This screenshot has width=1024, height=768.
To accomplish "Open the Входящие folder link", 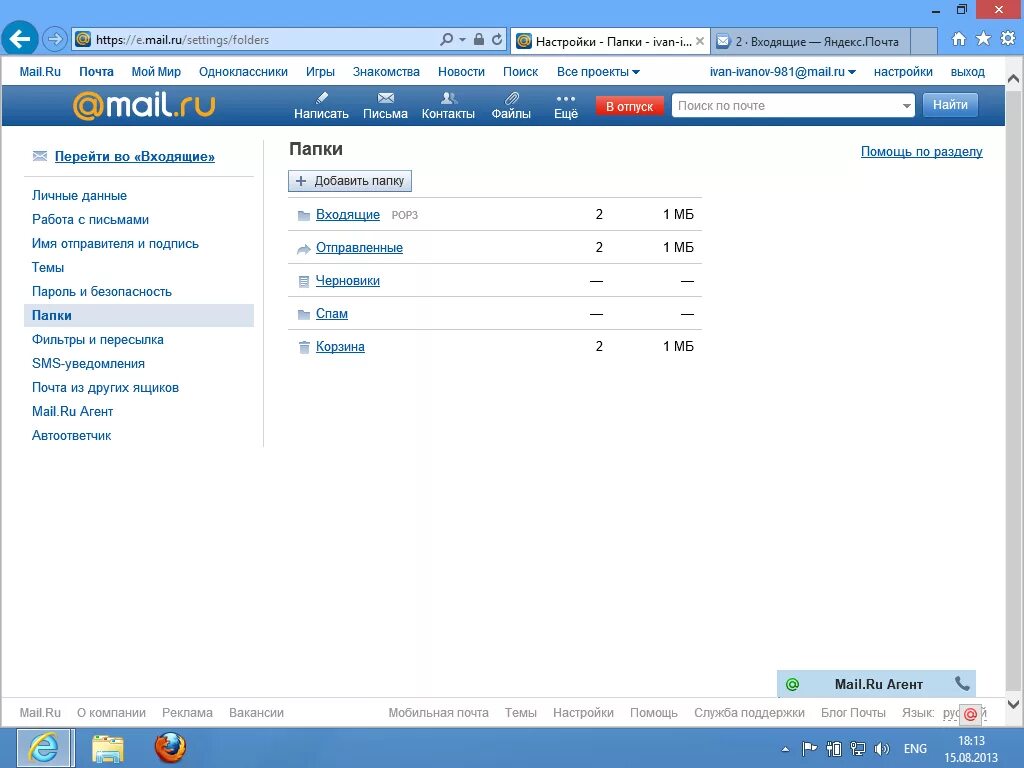I will (347, 214).
